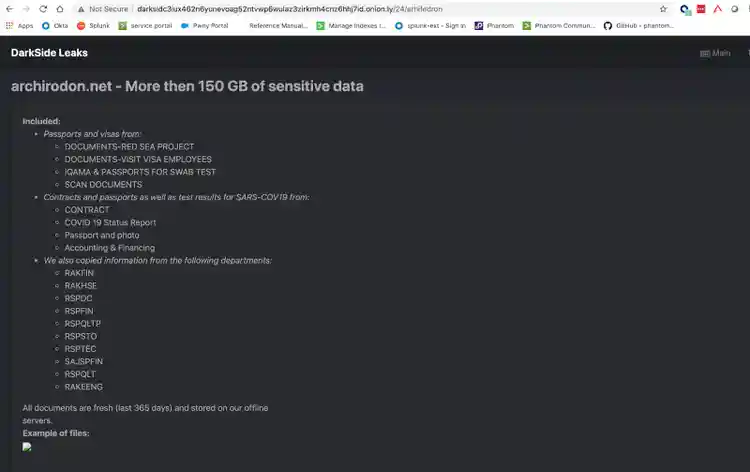Open the Apps grid shortcut
The image size is (750, 472).
click(x=20, y=25)
